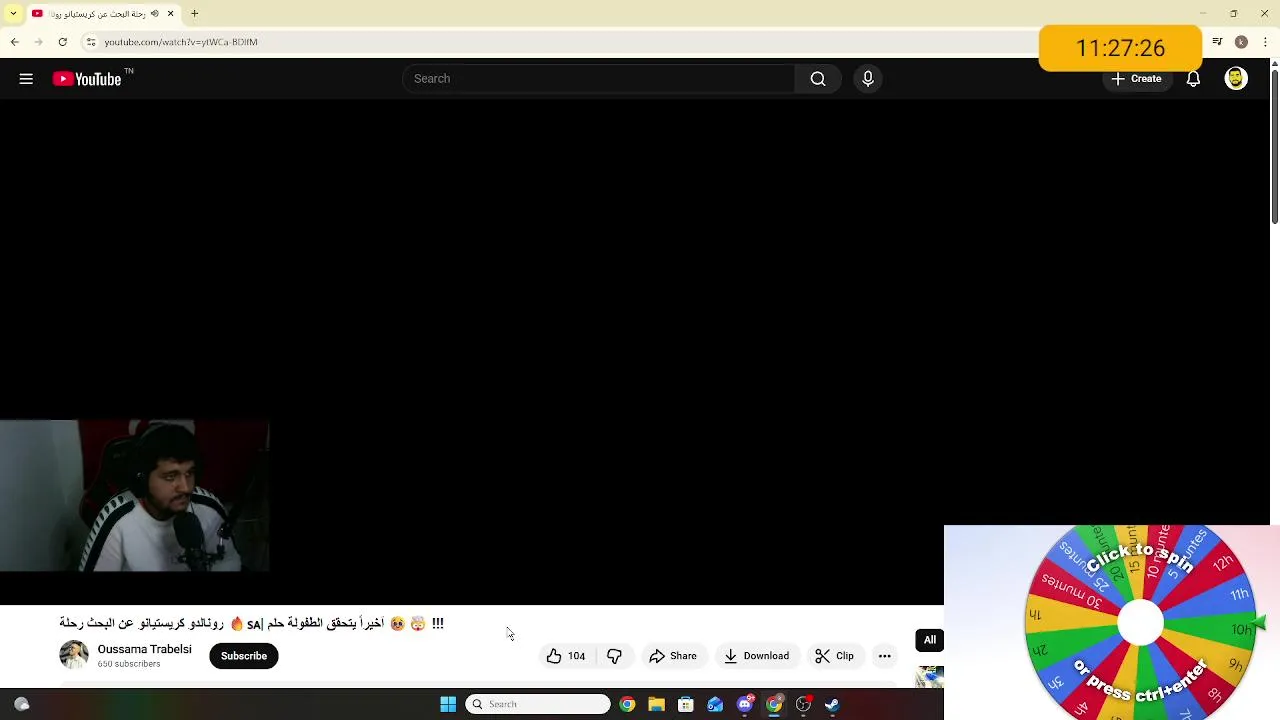
Task: Open Microsoft Store from the taskbar
Action: tap(686, 704)
